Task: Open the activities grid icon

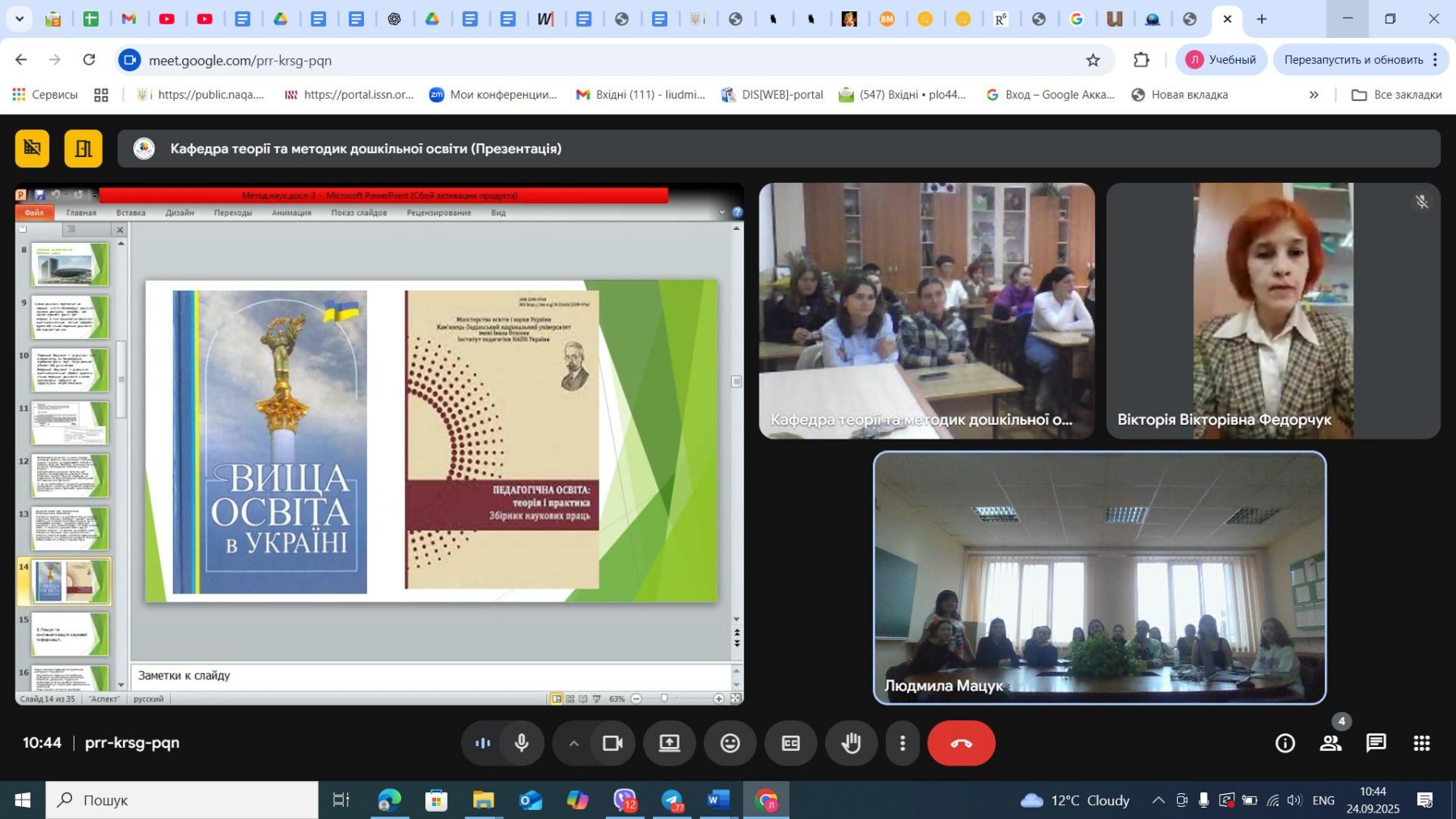Action: [1421, 743]
